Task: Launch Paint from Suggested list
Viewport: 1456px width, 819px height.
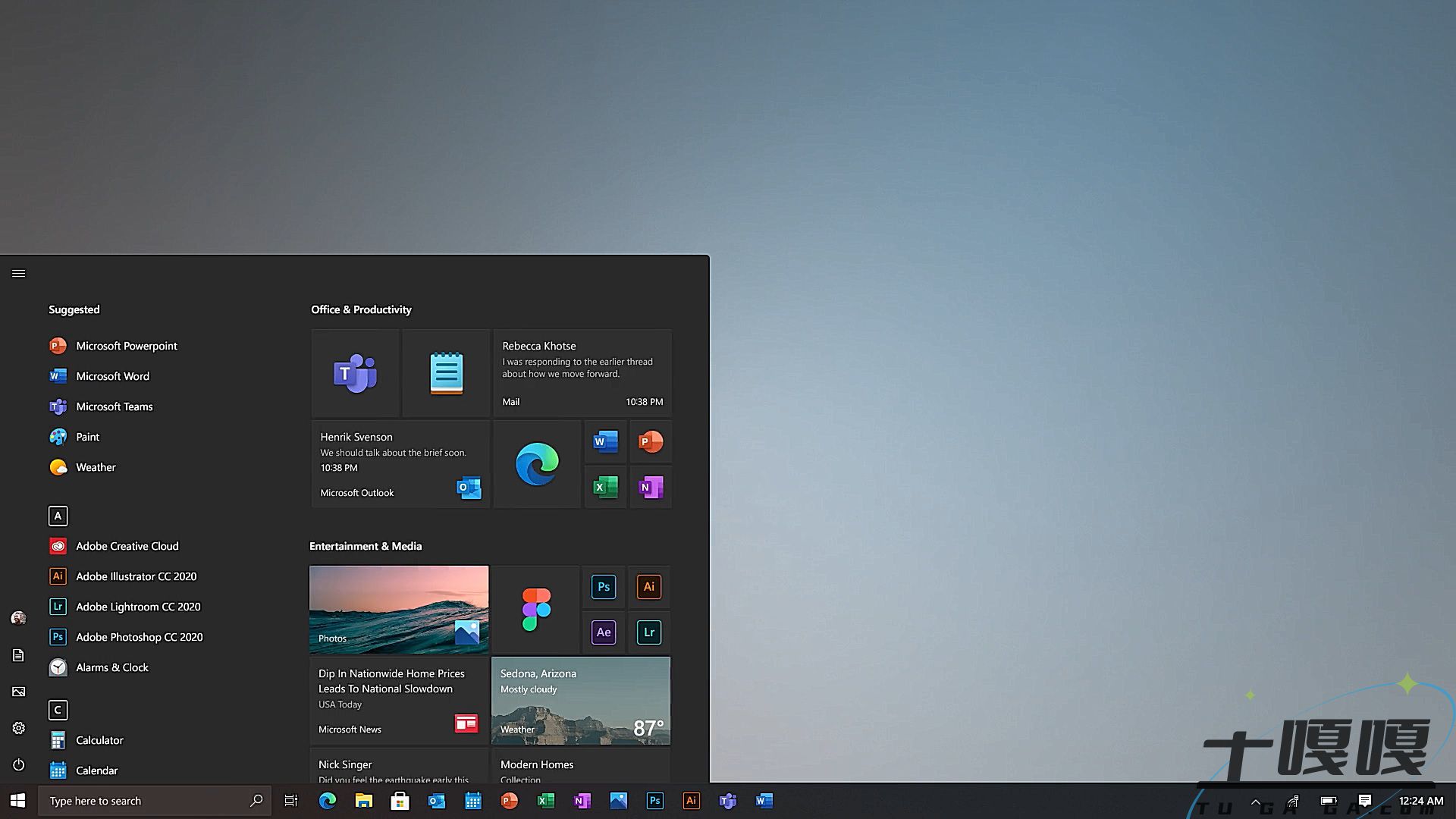Action: pos(75,437)
